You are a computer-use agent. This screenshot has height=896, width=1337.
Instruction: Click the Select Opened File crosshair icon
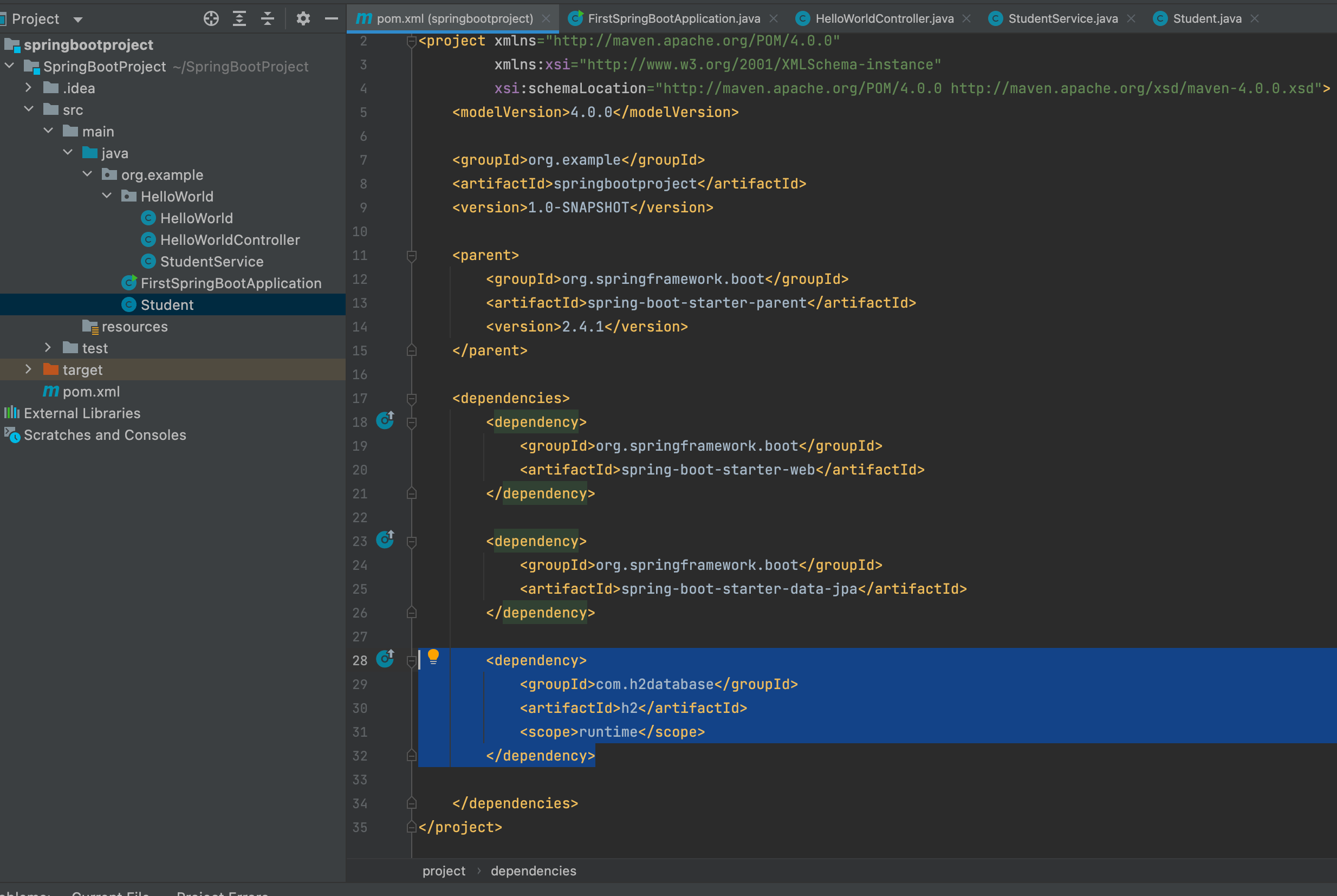tap(211, 18)
